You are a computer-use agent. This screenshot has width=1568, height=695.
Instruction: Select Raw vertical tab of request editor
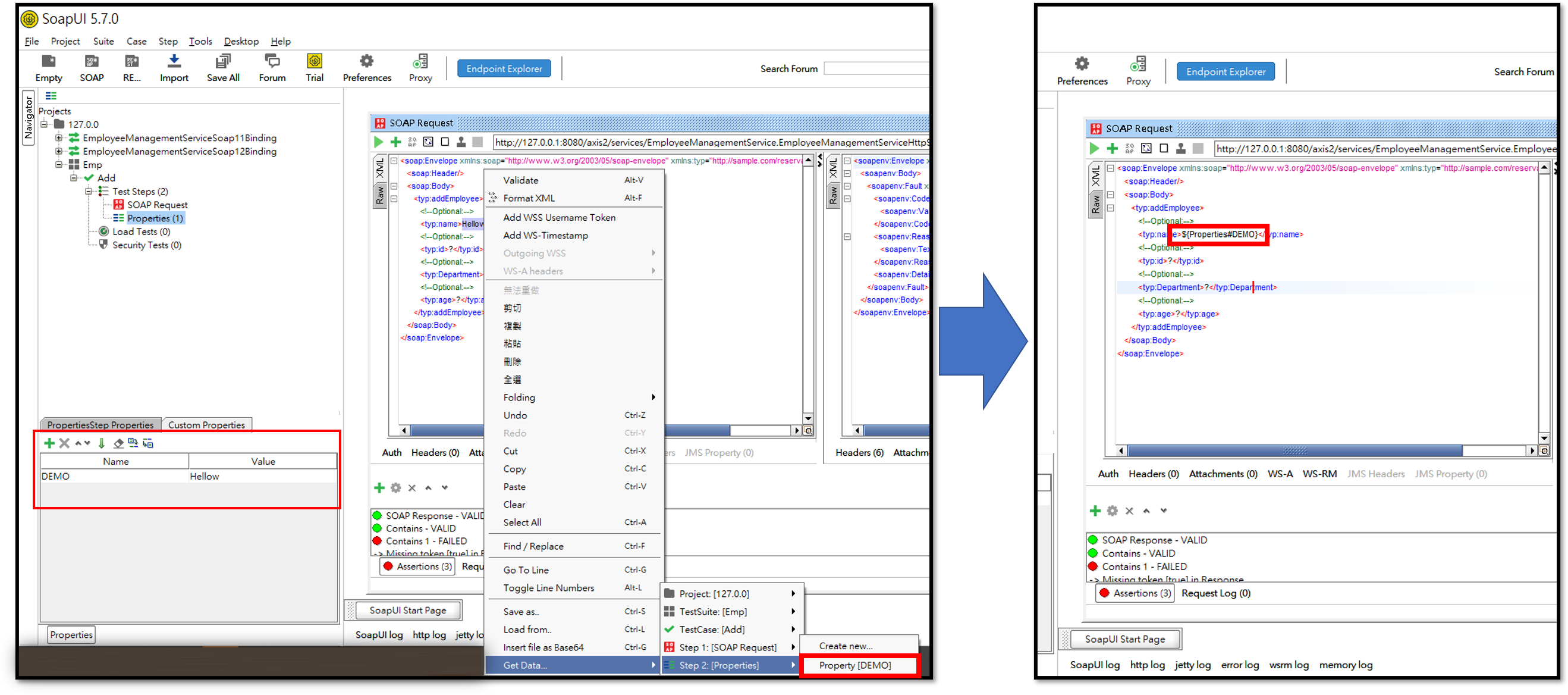click(380, 196)
